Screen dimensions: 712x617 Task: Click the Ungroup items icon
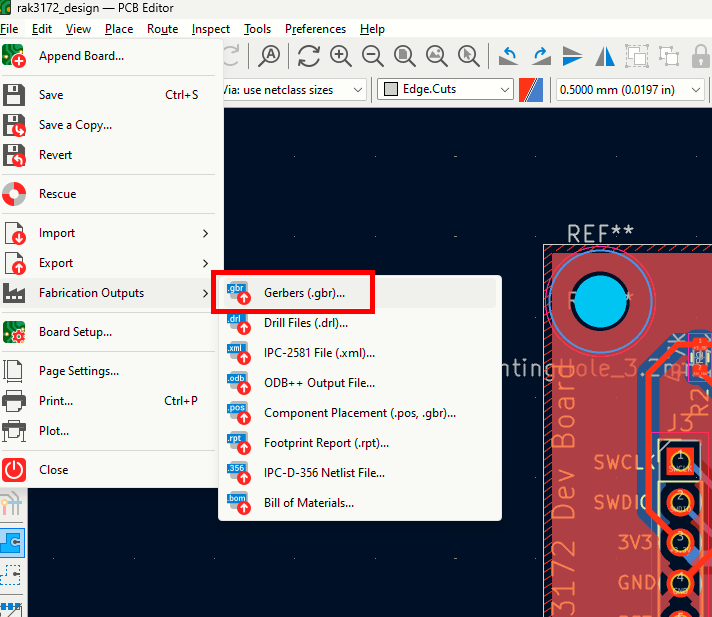[669, 56]
